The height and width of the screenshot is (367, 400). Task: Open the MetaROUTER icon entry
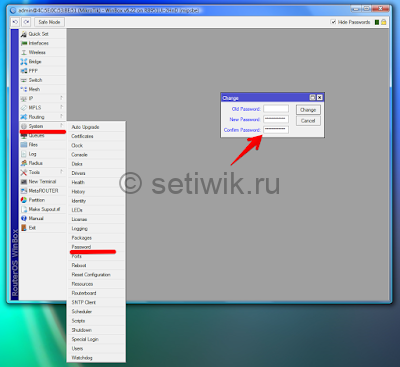(24, 191)
